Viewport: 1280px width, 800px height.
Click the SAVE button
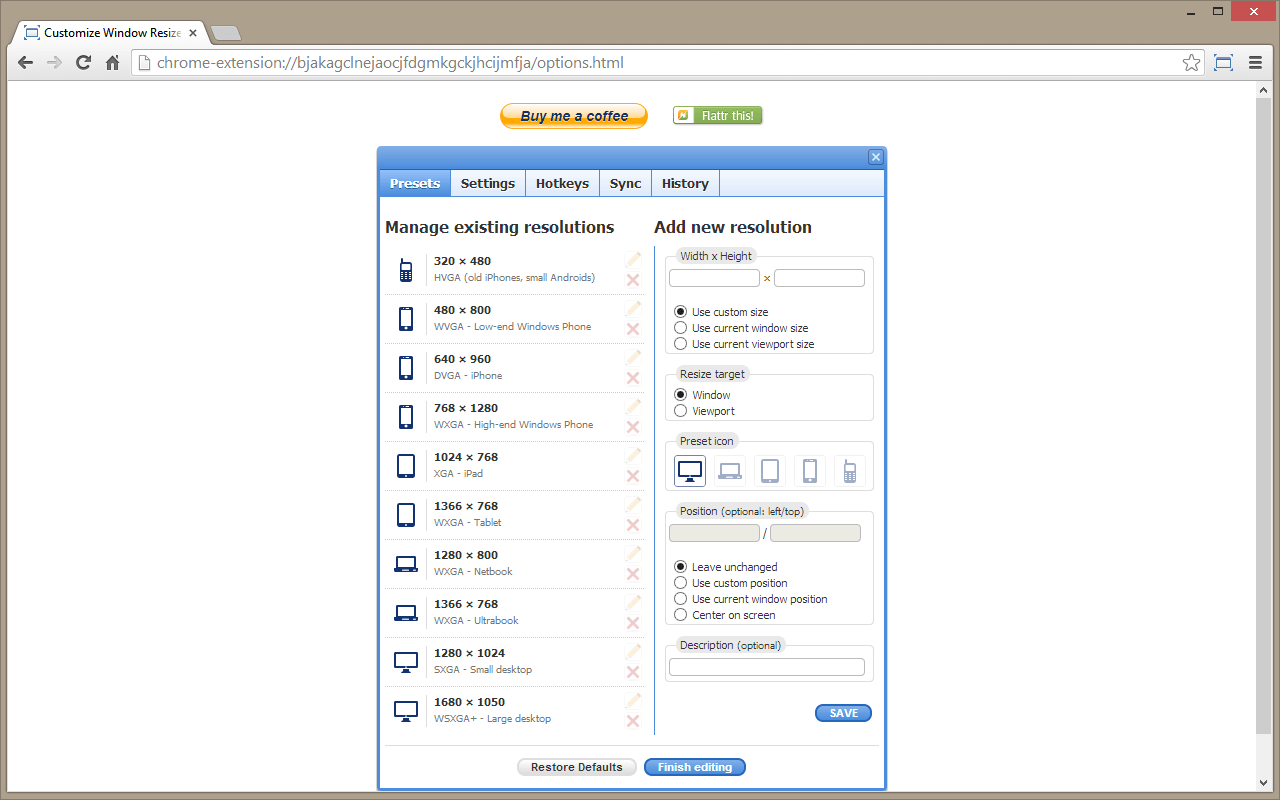click(x=843, y=713)
